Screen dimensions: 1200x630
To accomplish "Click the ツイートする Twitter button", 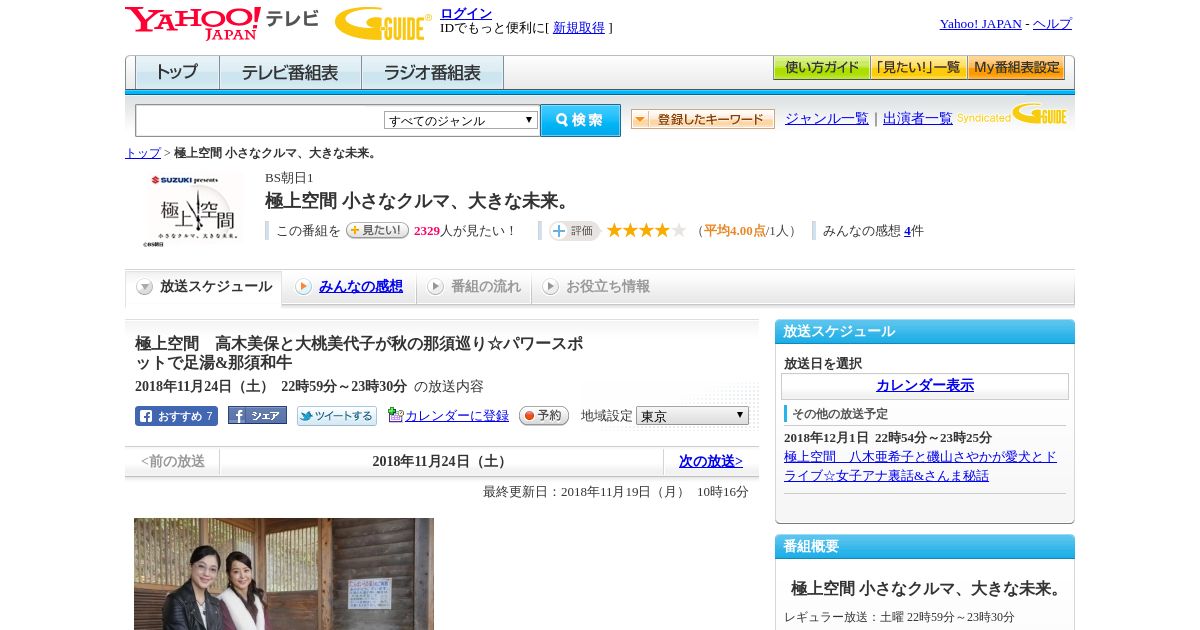I will [x=337, y=416].
